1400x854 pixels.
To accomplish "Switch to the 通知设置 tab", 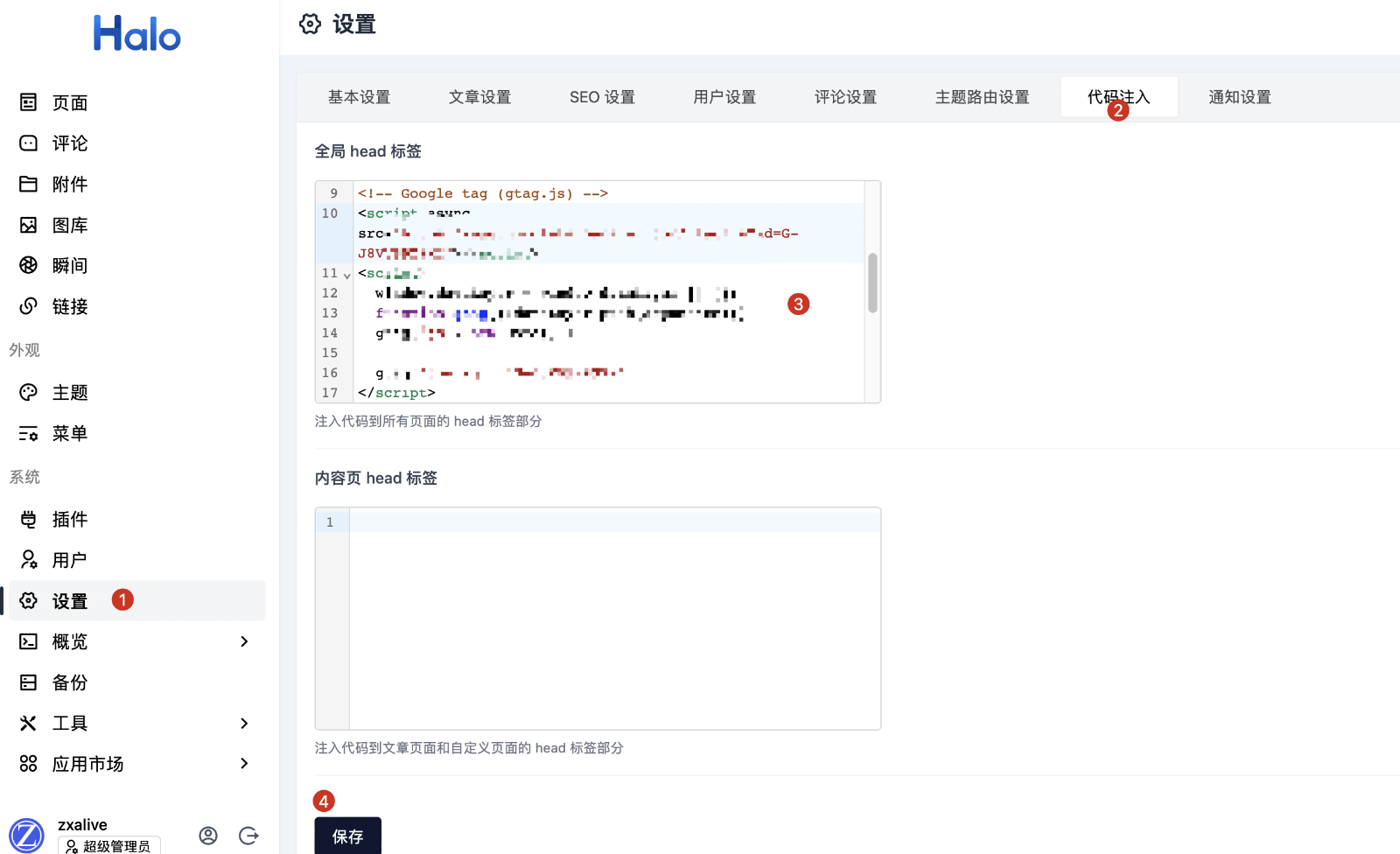I will 1239,97.
